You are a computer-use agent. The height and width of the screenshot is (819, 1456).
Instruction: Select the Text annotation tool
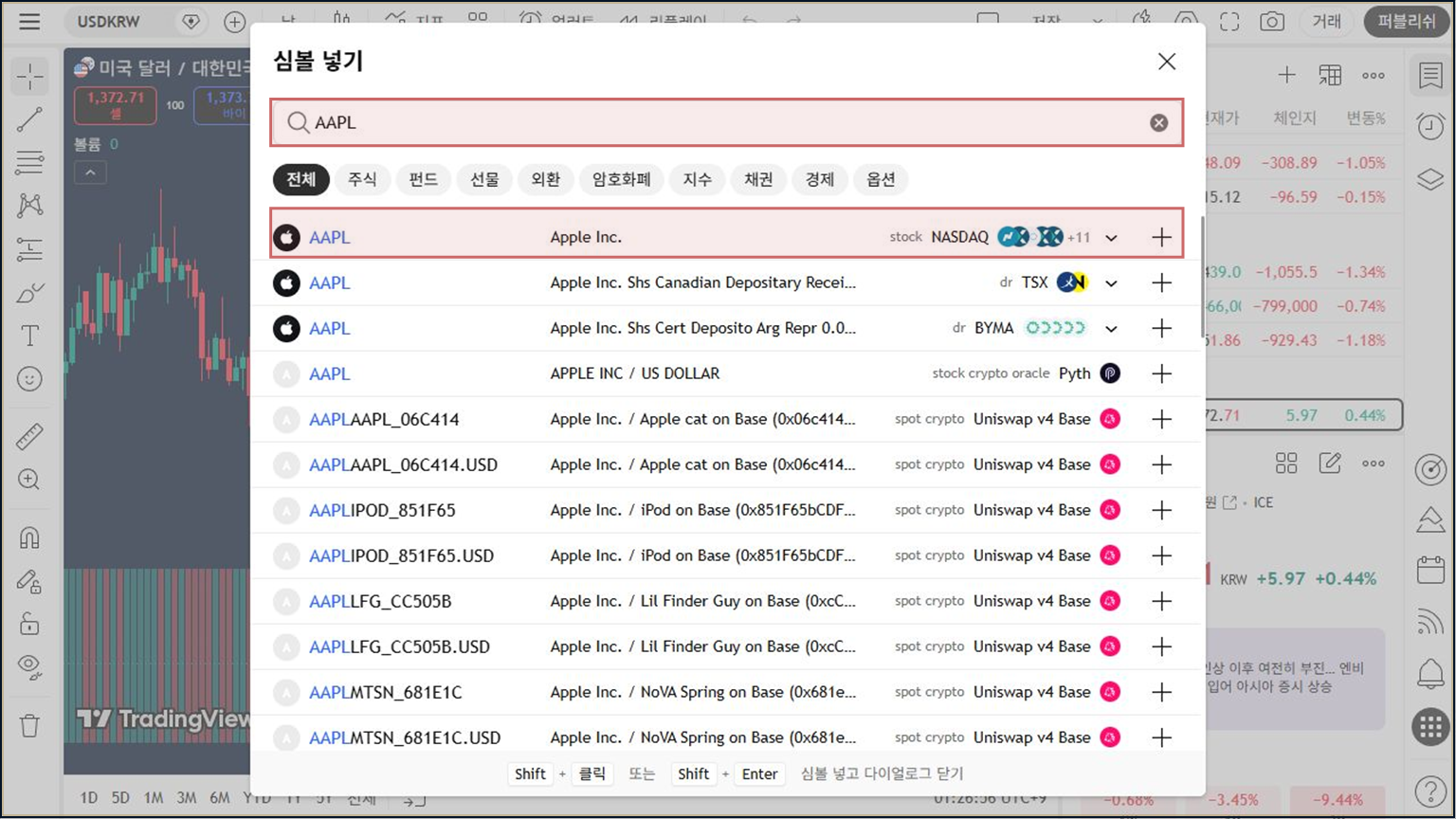click(x=29, y=336)
